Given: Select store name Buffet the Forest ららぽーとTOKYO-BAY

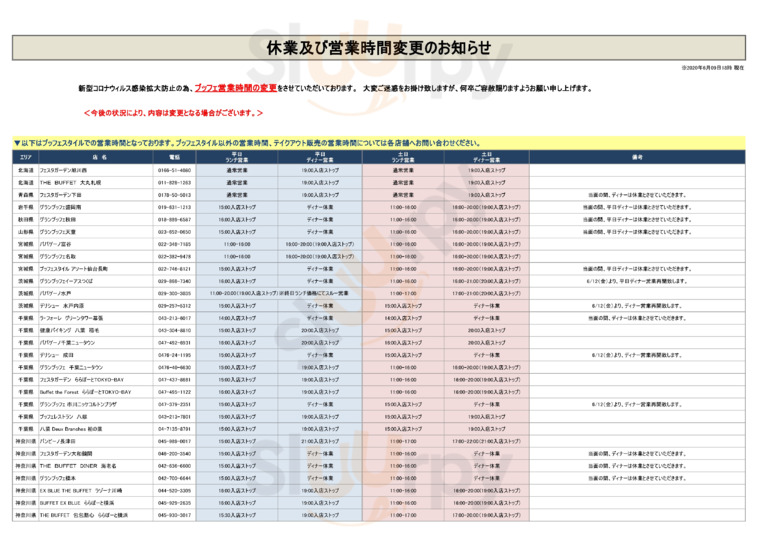Looking at the screenshot, I should pyautogui.click(x=85, y=392).
